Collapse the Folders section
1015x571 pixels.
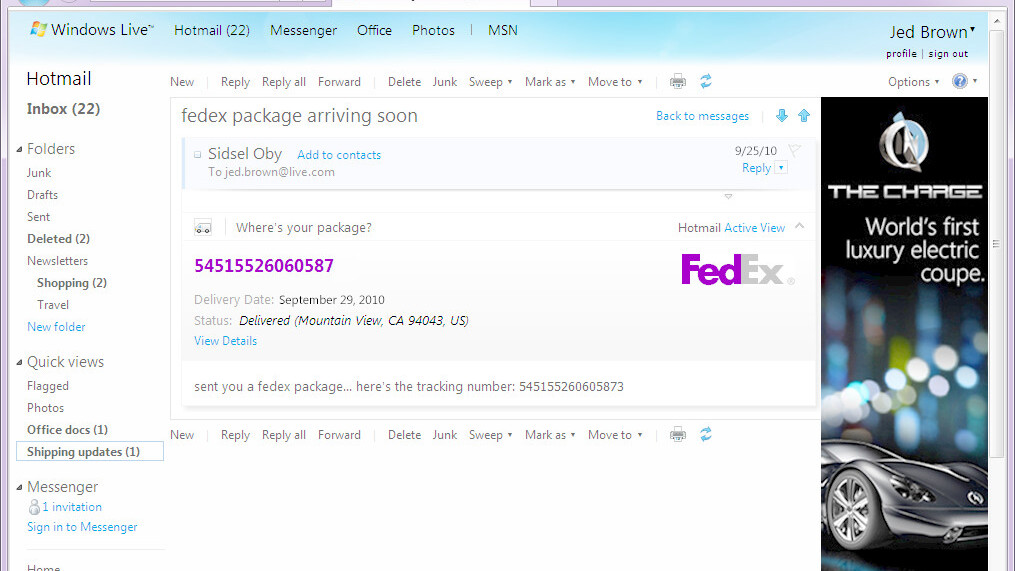[x=19, y=150]
